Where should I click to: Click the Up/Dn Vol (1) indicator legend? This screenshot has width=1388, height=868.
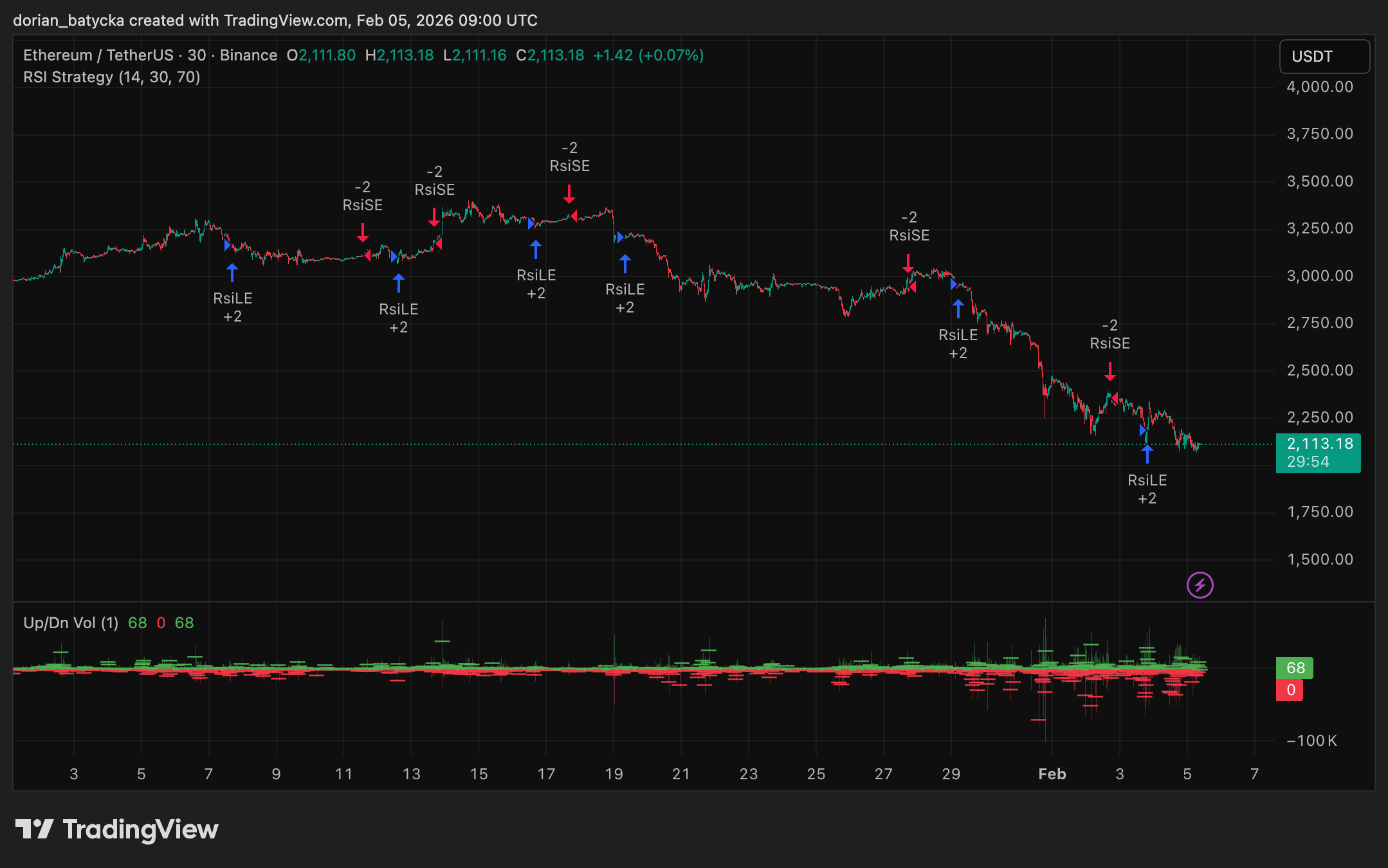pos(71,622)
